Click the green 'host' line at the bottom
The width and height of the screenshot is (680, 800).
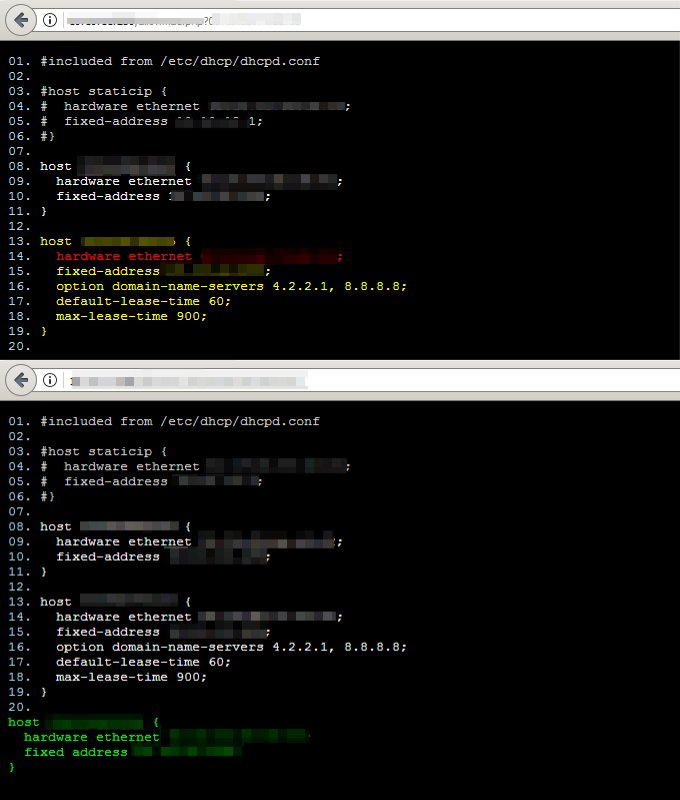24,721
